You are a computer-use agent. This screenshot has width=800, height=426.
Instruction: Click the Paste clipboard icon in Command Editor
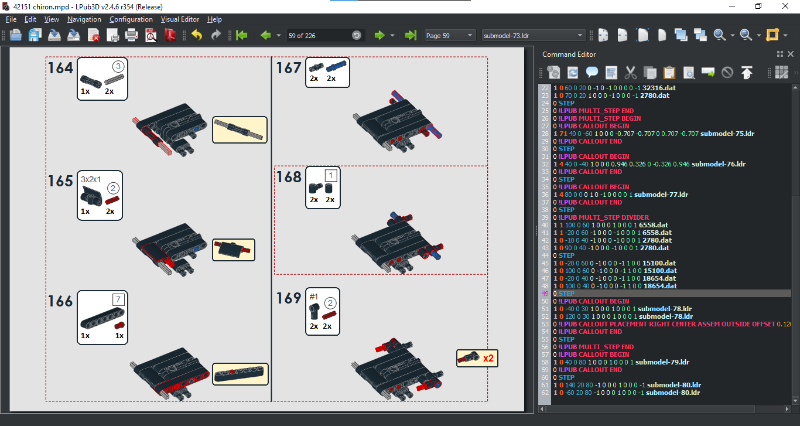(x=668, y=72)
